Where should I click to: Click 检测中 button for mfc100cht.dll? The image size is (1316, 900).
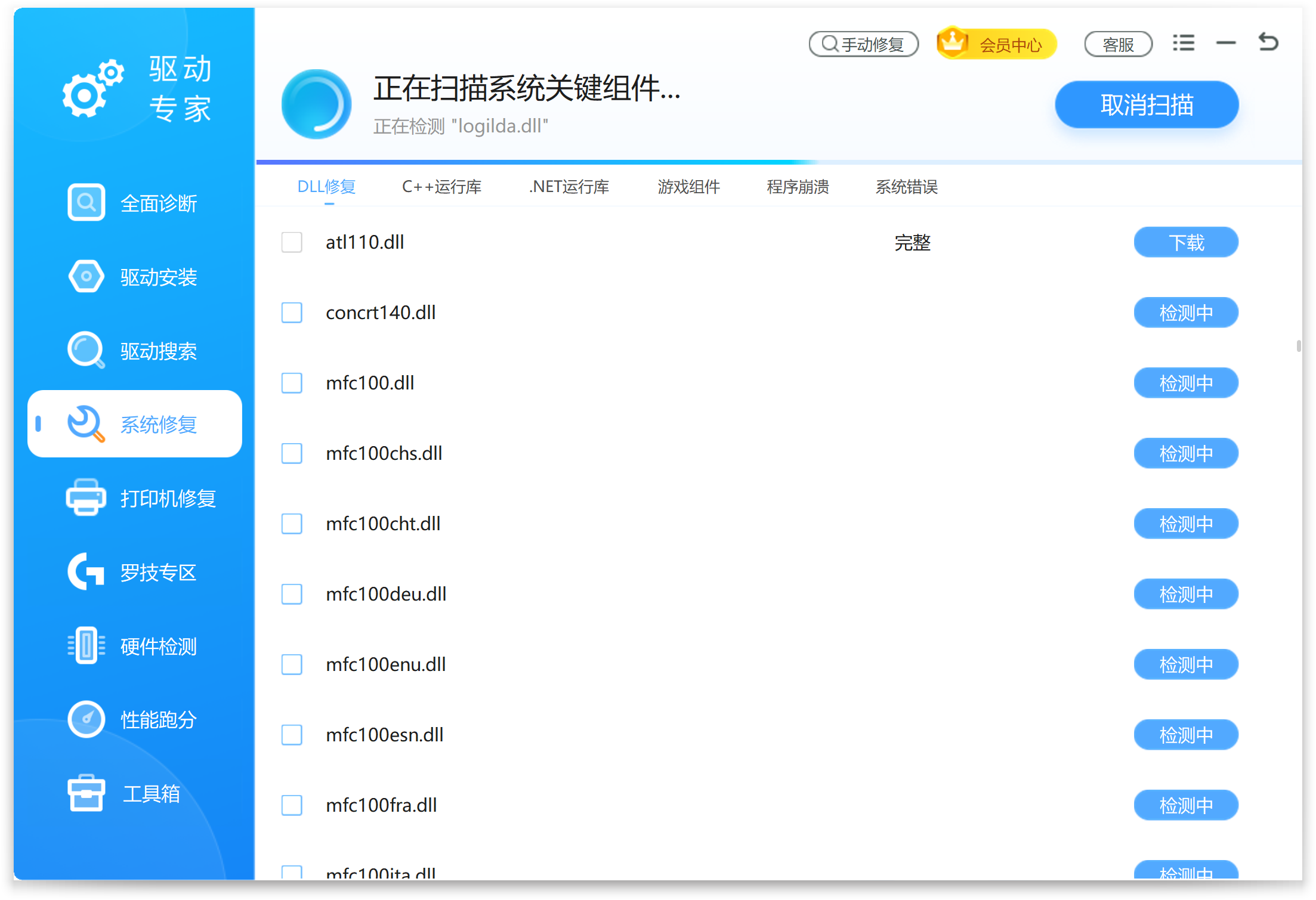click(x=1186, y=524)
